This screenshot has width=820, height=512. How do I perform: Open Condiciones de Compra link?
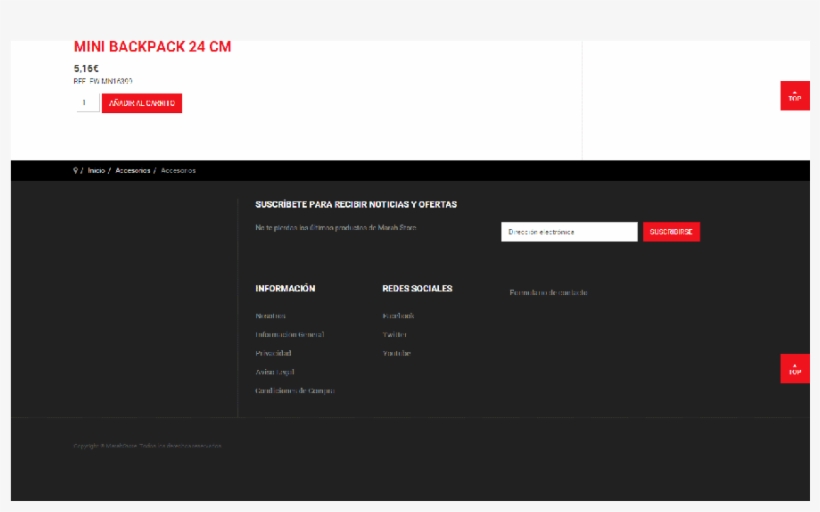pos(295,391)
